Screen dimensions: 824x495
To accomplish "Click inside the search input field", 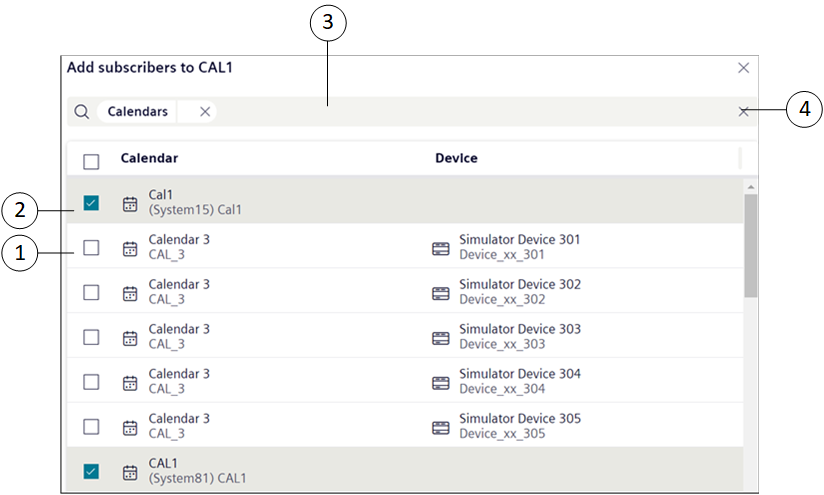I will tap(470, 112).
